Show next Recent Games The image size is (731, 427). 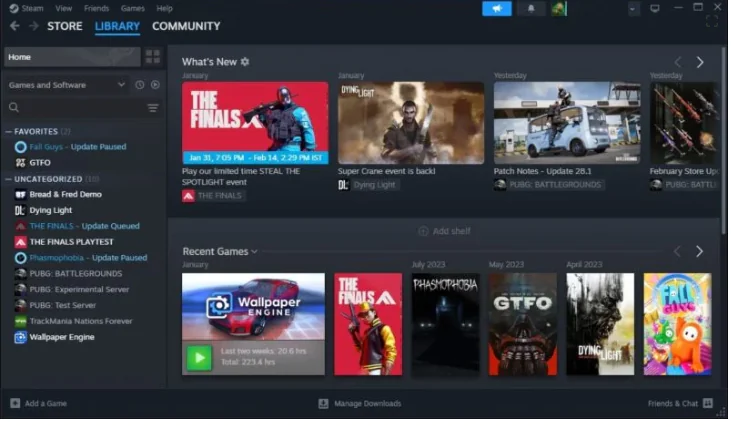[699, 252]
